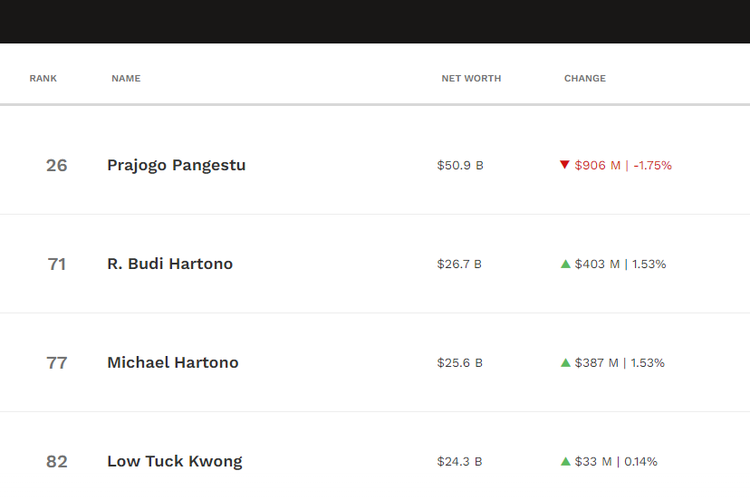The width and height of the screenshot is (750, 500).
Task: Open Low Tuck Kwong's profile
Action: [175, 462]
